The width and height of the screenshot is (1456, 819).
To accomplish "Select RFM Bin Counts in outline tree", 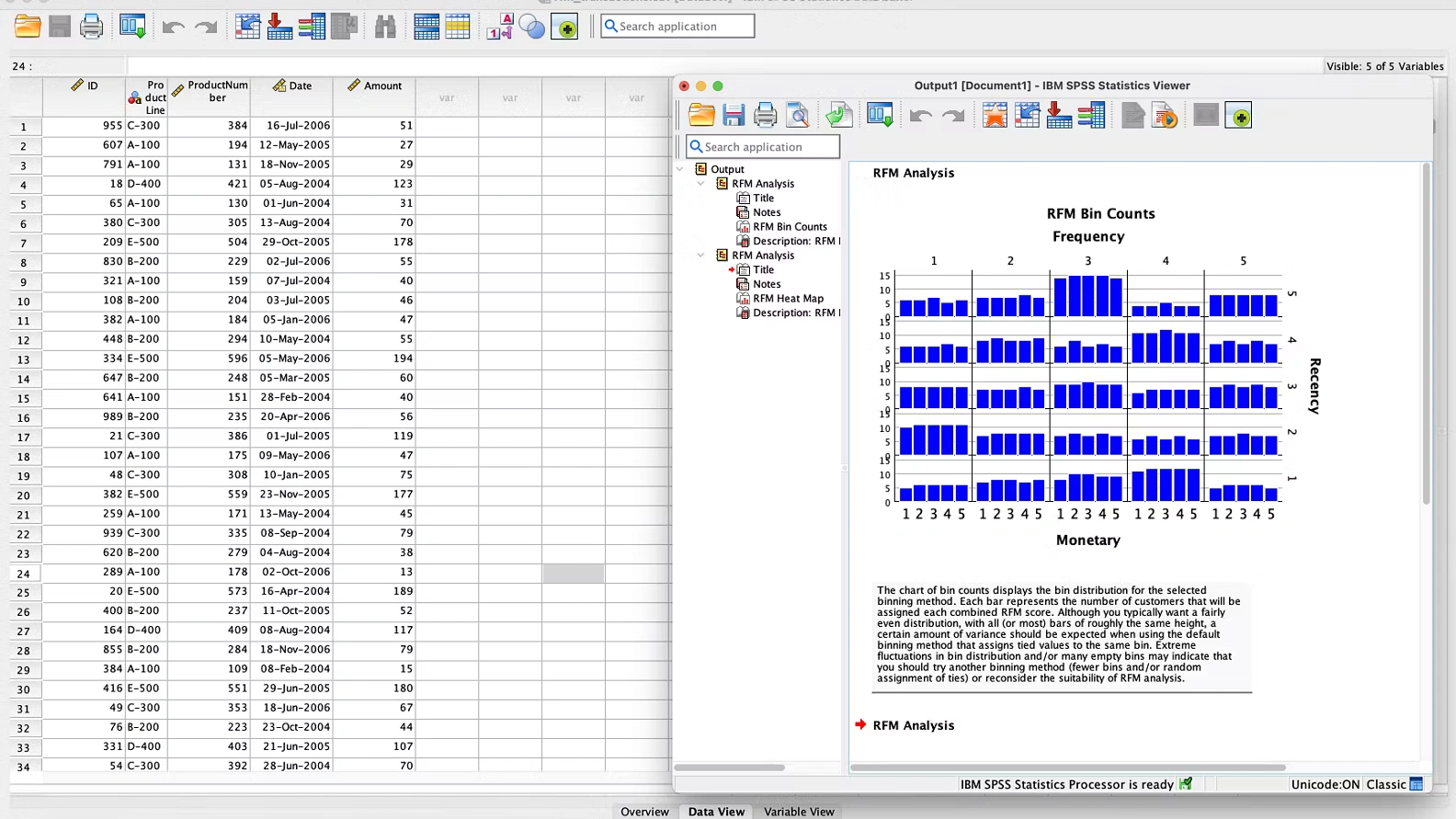I will [790, 227].
